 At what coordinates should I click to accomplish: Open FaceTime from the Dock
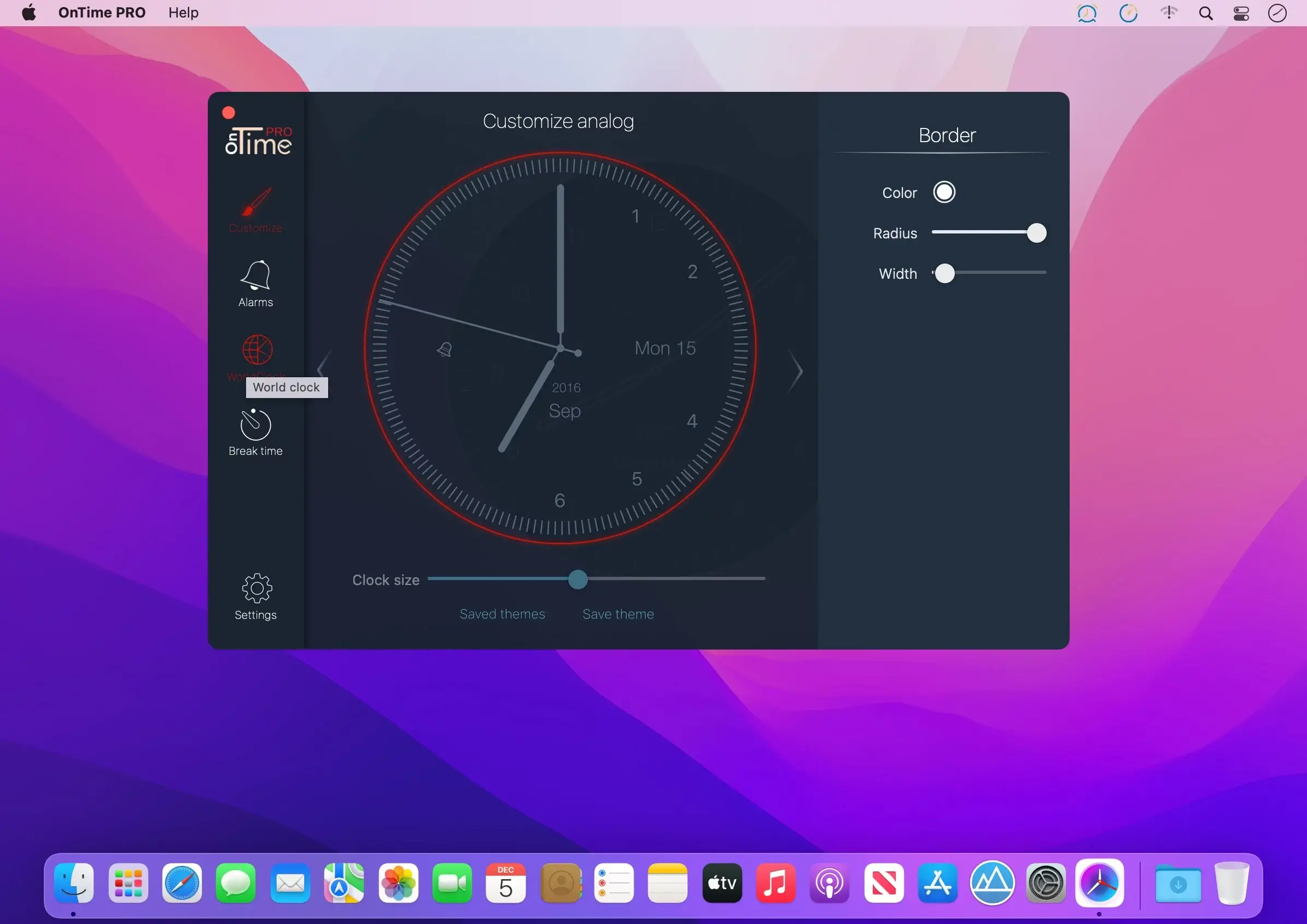452,883
